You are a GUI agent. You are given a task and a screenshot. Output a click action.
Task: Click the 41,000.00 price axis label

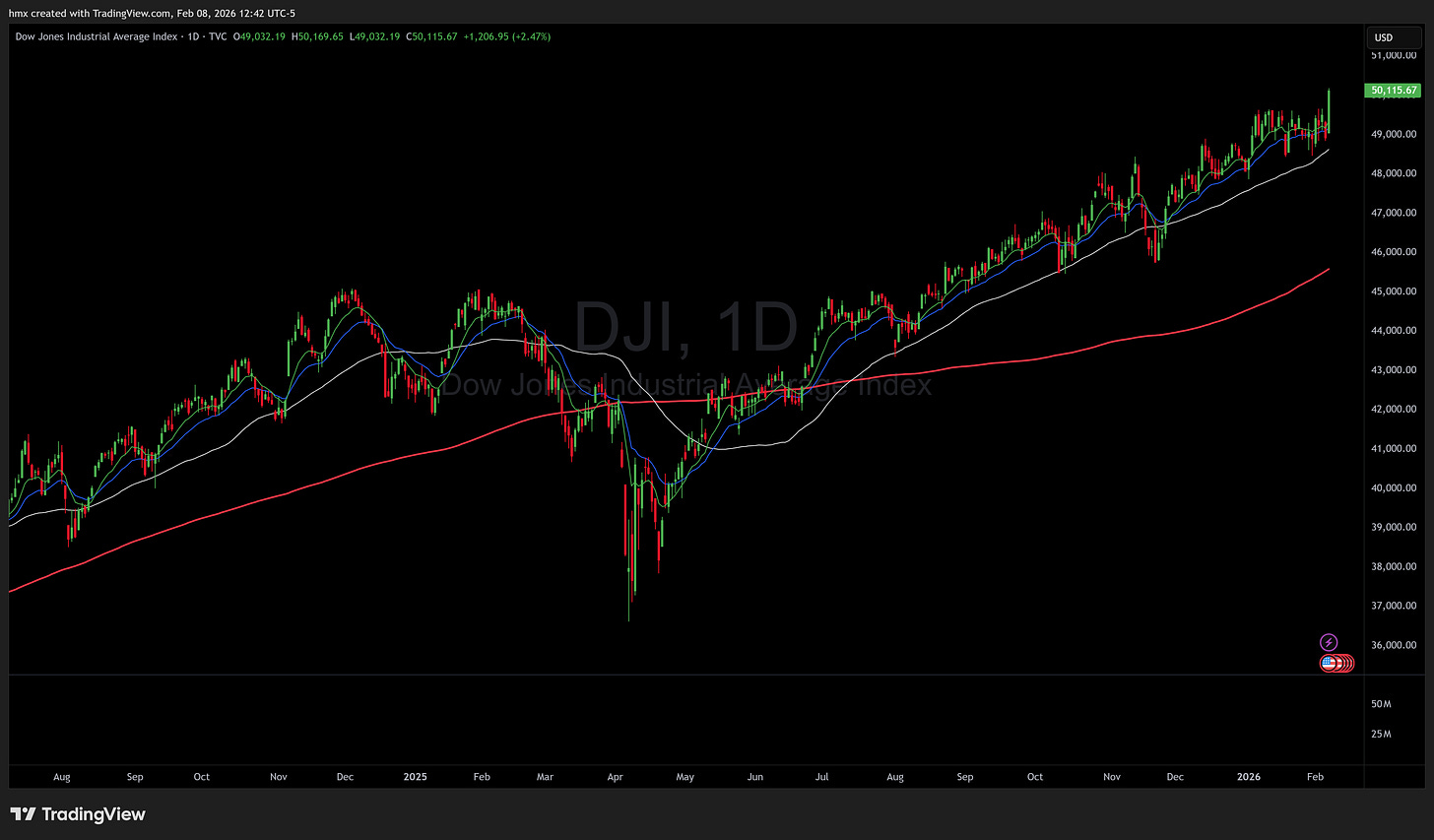[1394, 448]
